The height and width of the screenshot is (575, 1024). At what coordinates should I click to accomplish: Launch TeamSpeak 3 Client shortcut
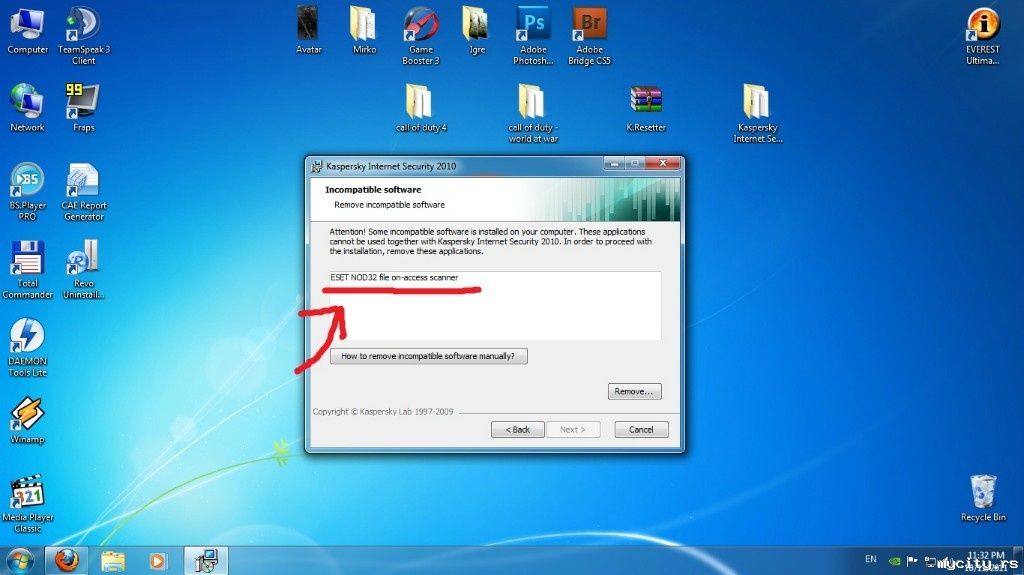click(84, 36)
